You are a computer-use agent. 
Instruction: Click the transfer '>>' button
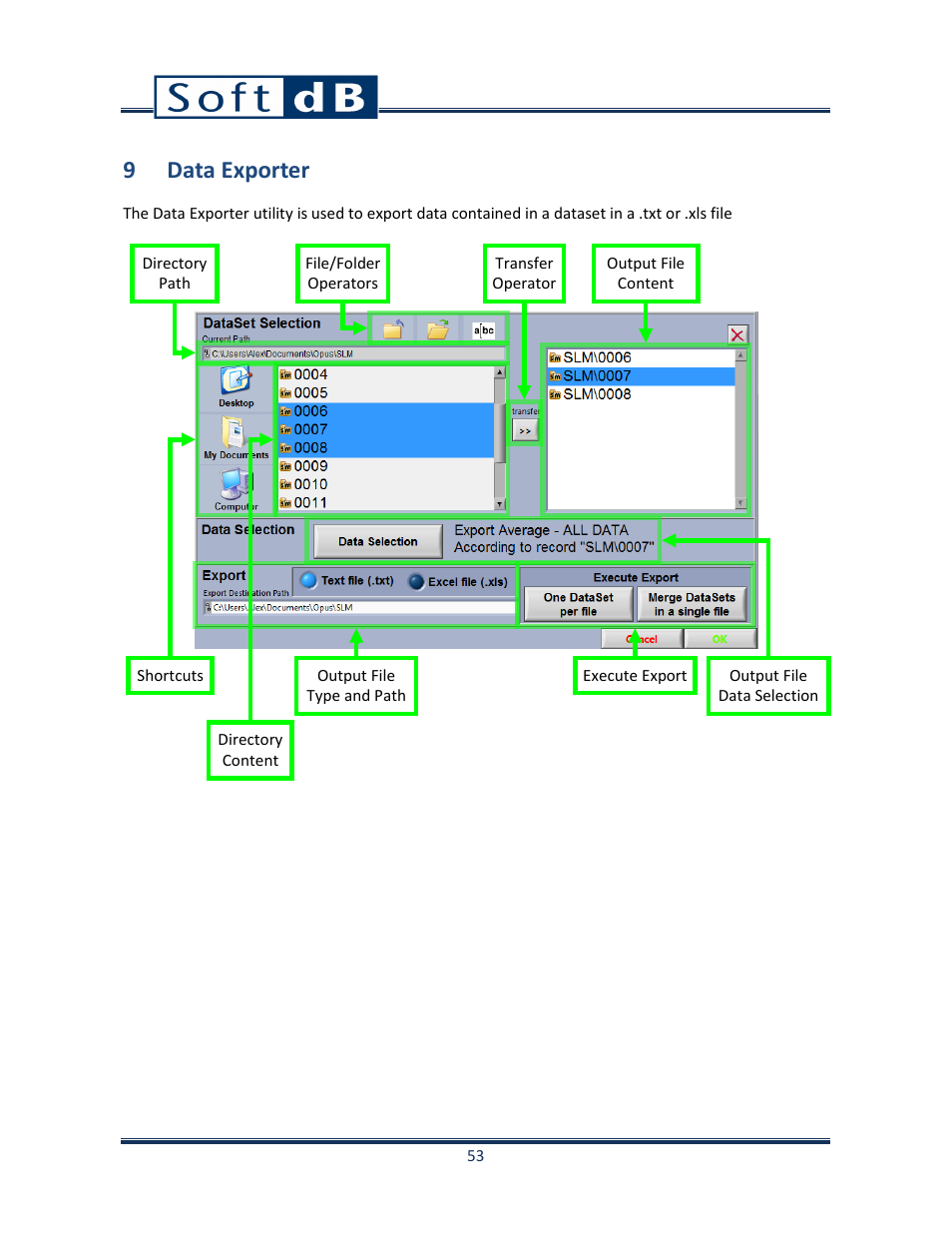(x=525, y=430)
